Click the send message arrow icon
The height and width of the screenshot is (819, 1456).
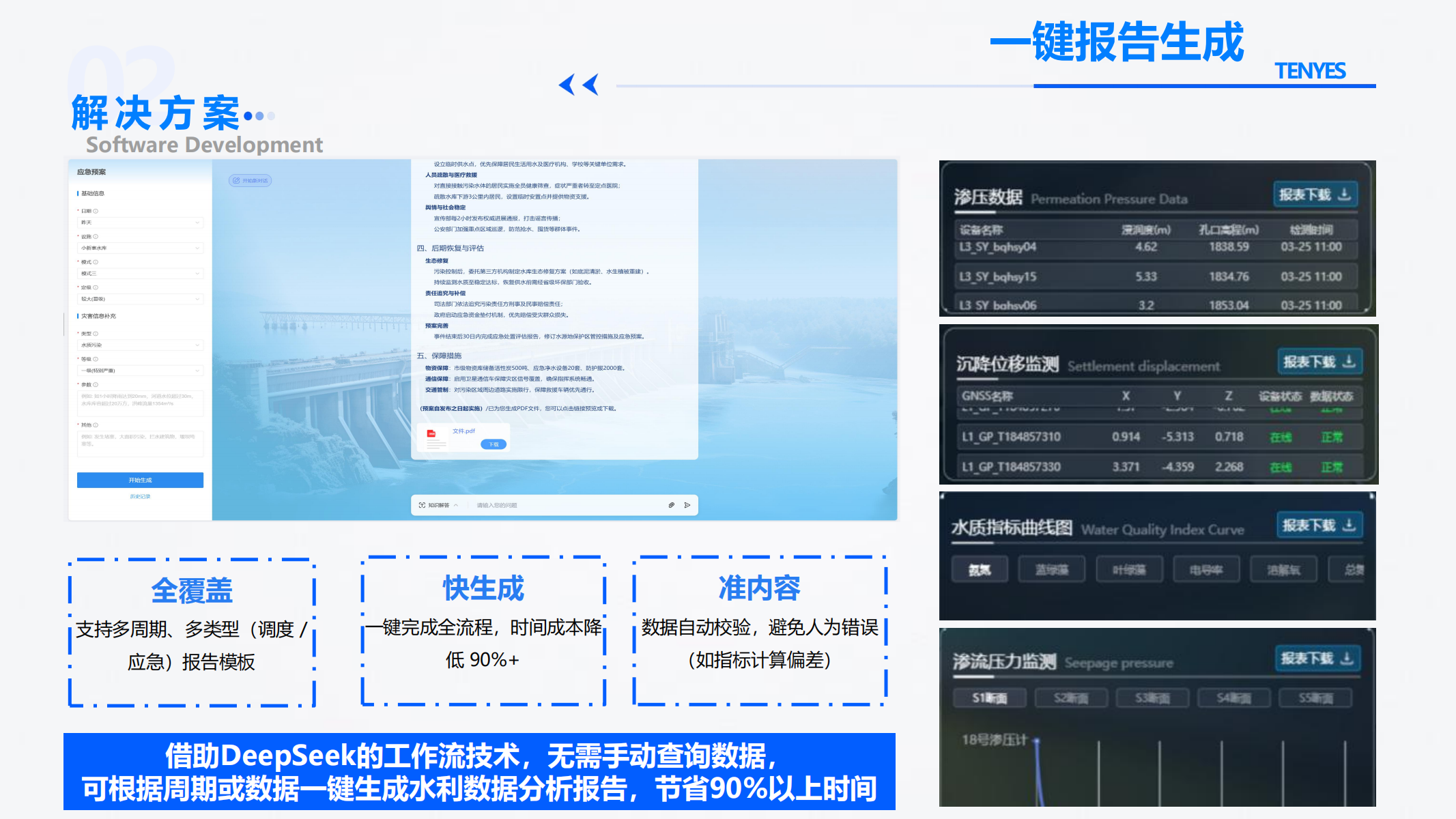tap(687, 505)
